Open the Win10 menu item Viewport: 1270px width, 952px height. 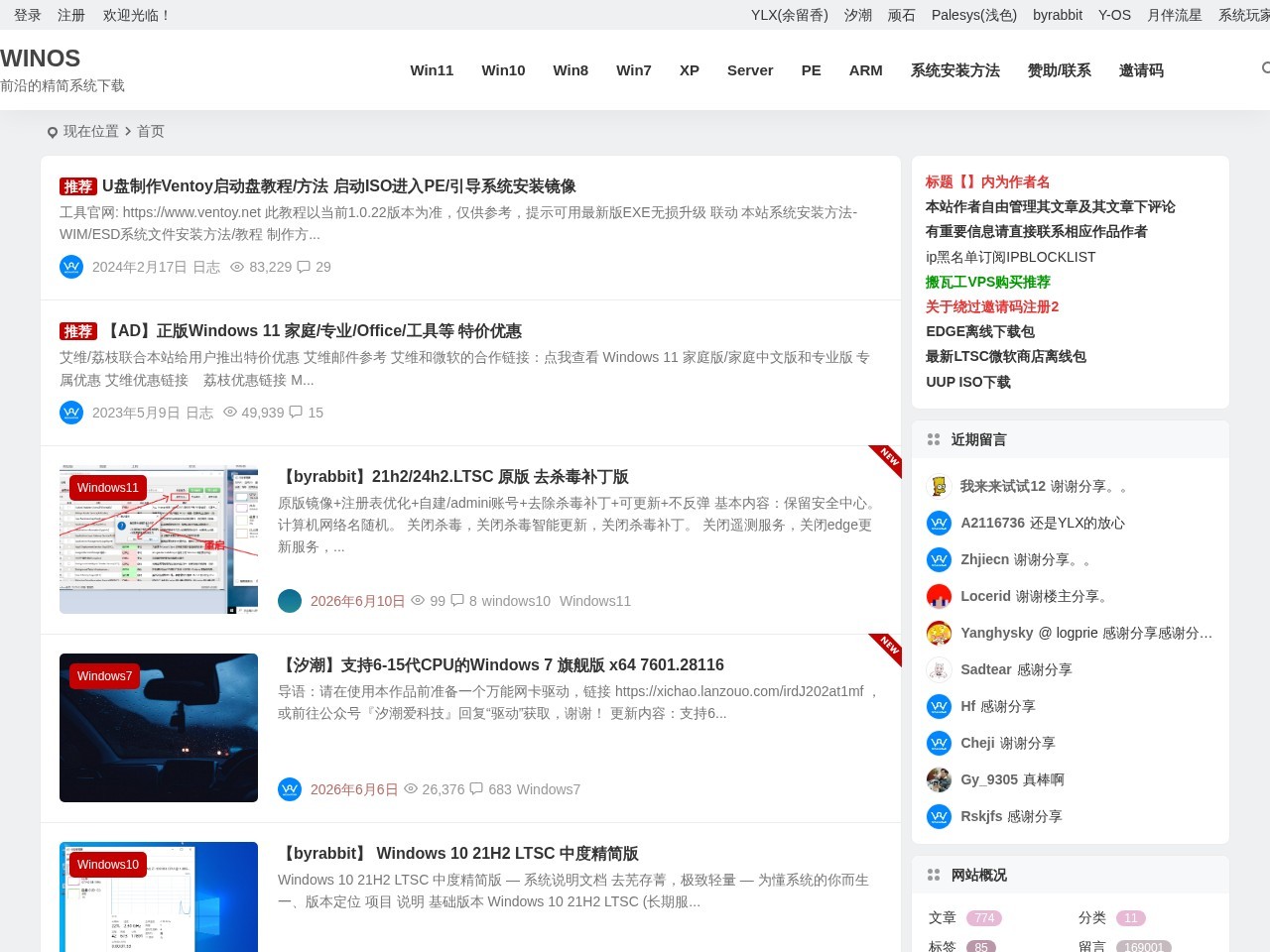click(503, 70)
